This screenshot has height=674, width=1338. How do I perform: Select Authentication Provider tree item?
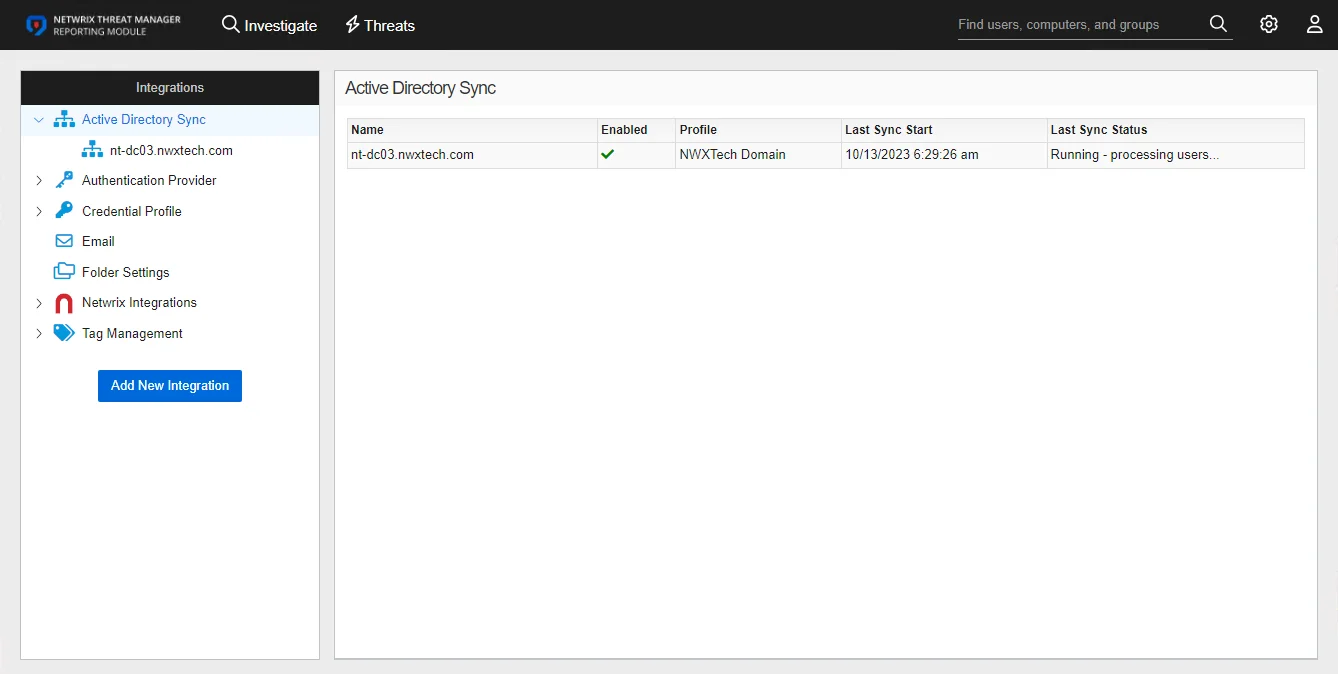click(x=149, y=180)
